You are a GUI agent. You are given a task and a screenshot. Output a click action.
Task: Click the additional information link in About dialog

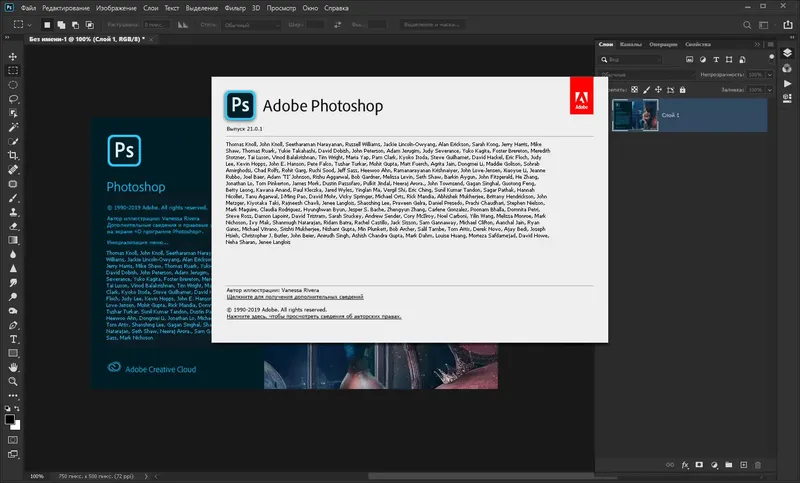[x=295, y=297]
